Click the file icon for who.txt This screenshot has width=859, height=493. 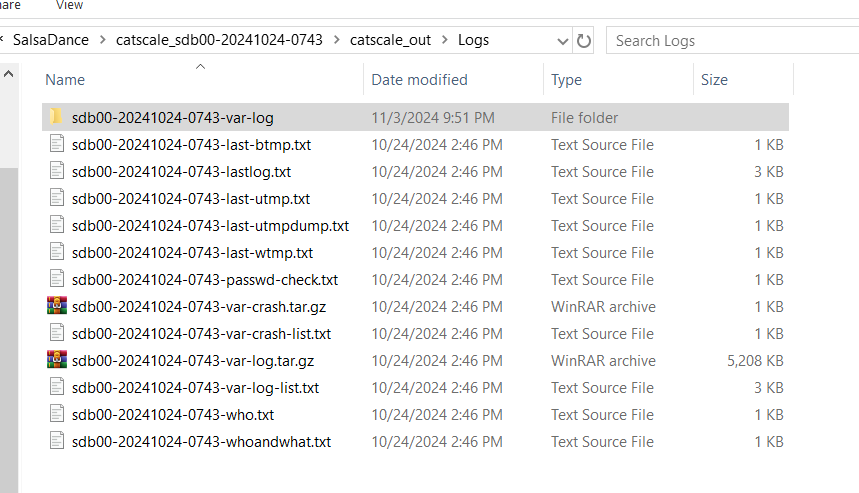click(x=56, y=415)
